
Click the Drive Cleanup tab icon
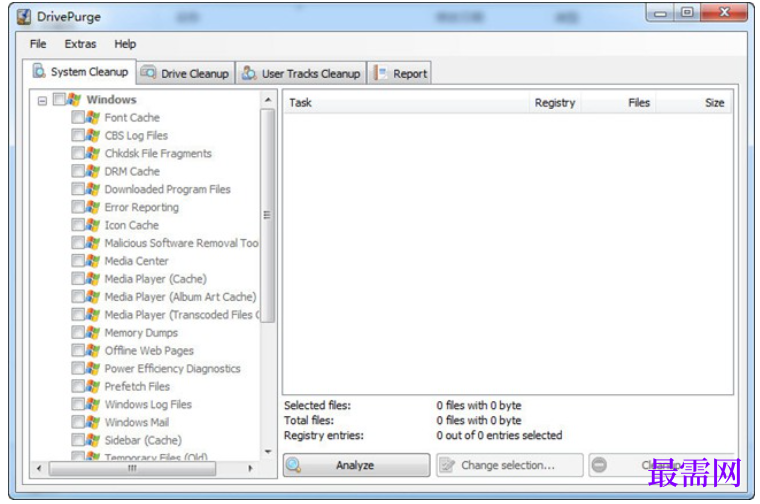click(148, 73)
